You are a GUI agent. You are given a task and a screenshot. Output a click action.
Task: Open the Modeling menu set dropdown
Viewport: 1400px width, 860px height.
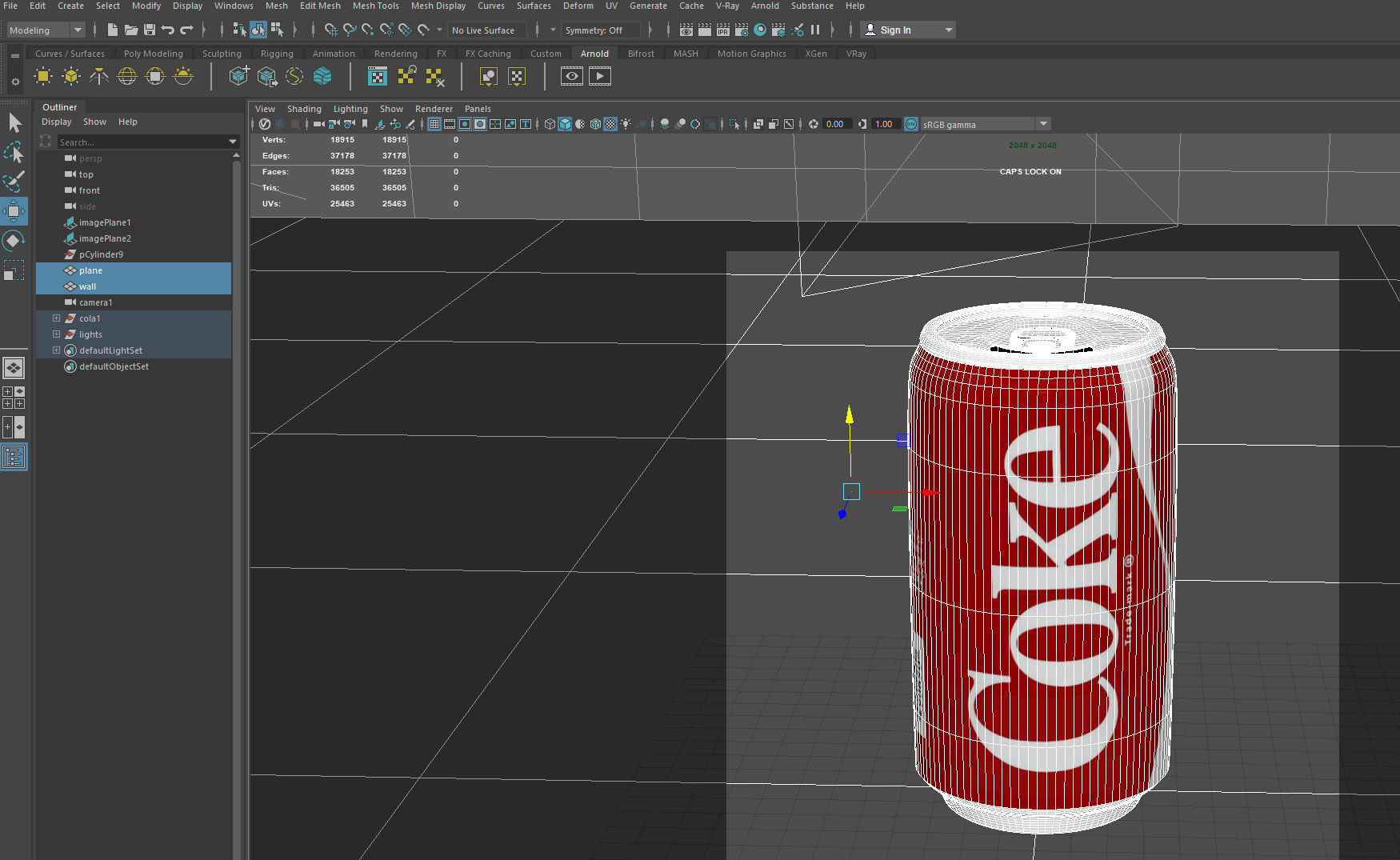(46, 30)
